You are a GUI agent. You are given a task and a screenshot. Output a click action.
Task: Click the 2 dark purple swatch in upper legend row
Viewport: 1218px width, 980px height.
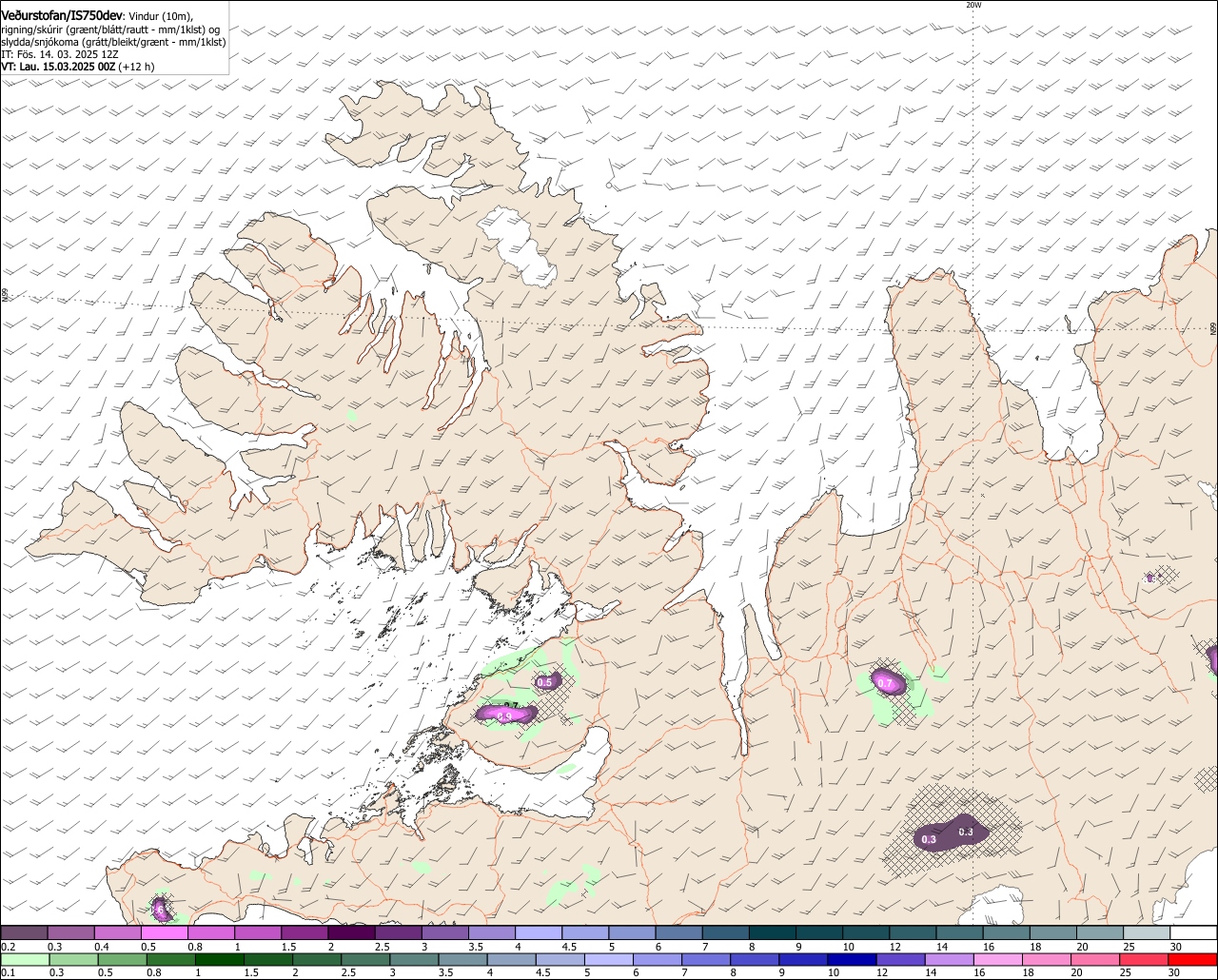pyautogui.click(x=351, y=932)
